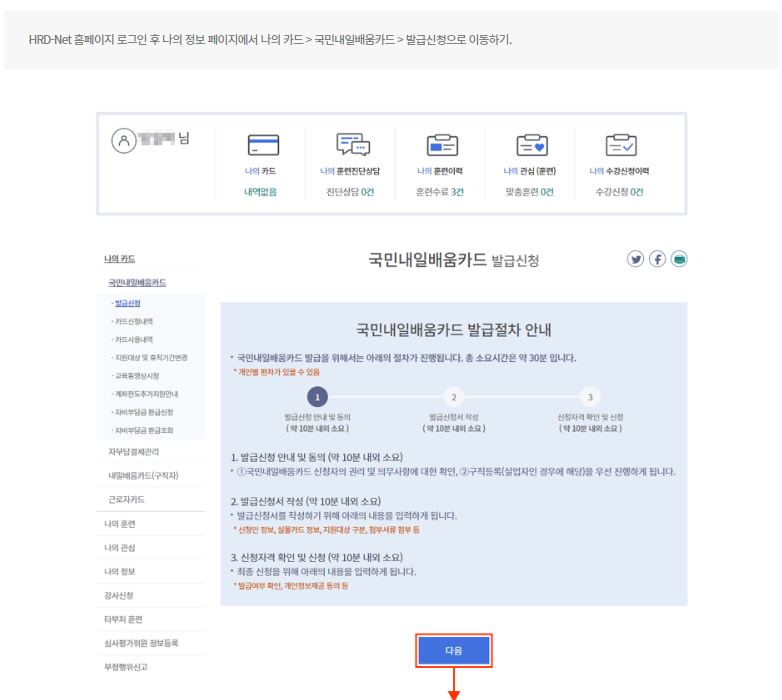
Task: Click the 내역없음 card status text
Action: 260,192
